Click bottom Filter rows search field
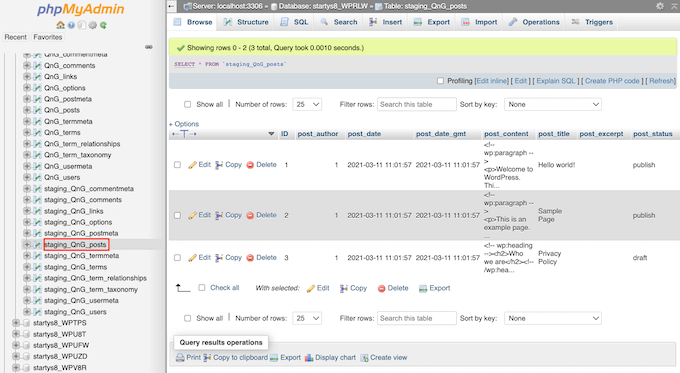Image resolution: width=680 pixels, height=373 pixels. coord(416,318)
